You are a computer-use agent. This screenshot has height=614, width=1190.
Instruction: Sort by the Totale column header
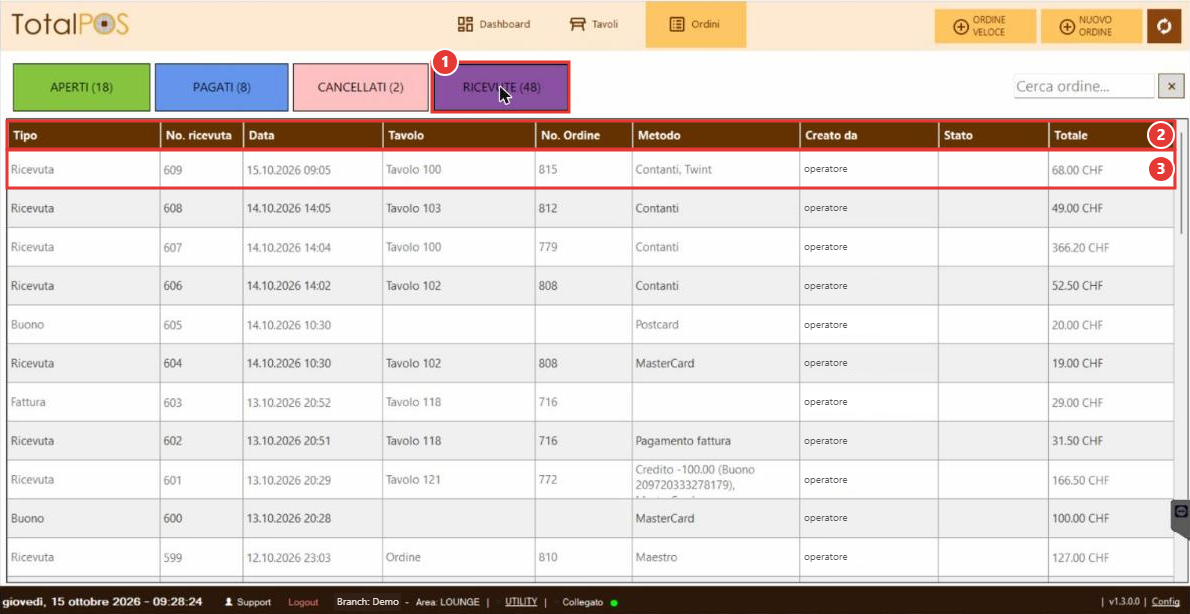pos(1110,136)
